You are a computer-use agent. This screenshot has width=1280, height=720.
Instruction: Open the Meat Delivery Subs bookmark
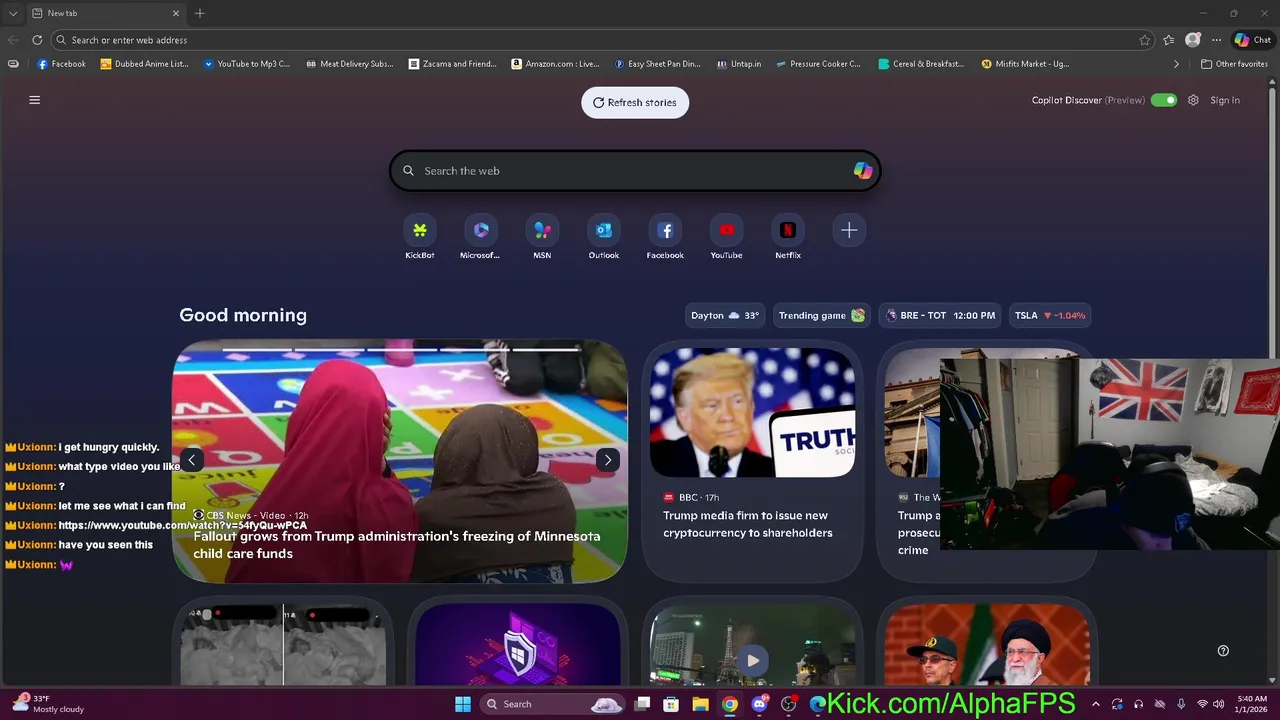350,64
